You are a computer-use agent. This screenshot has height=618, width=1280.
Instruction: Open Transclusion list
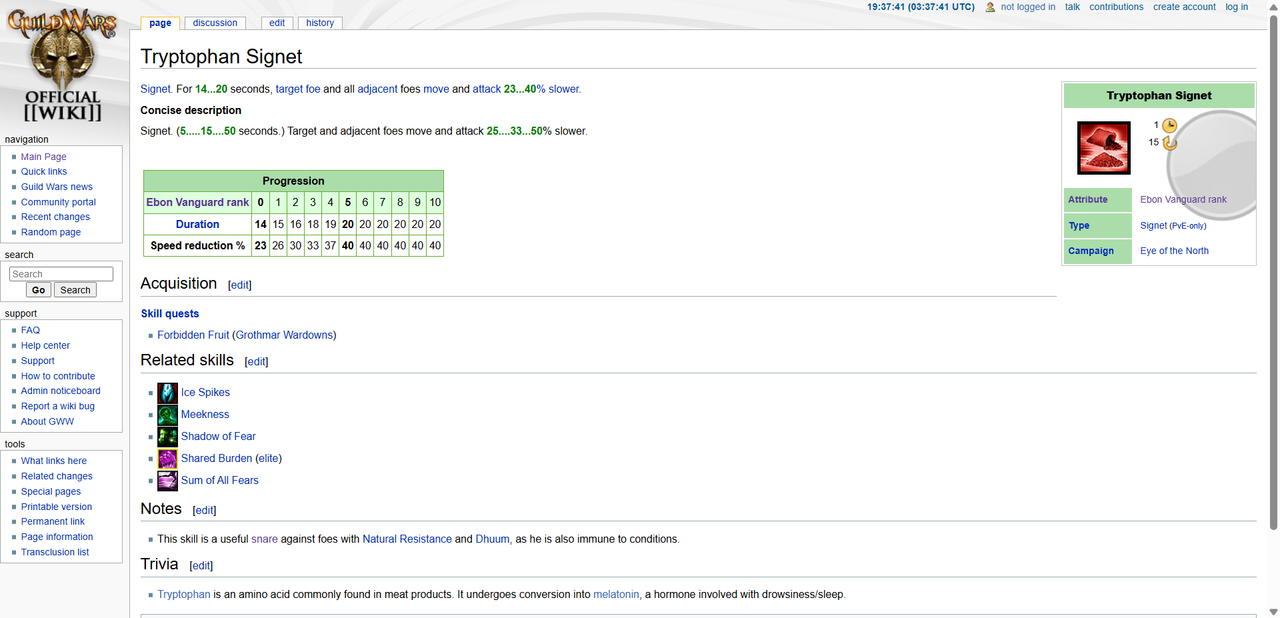(x=55, y=552)
